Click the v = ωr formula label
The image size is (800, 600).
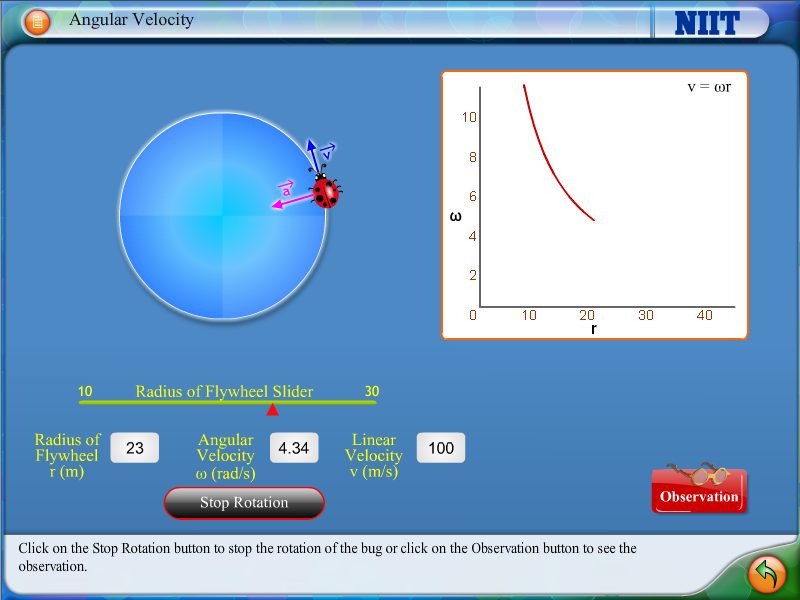[x=709, y=87]
